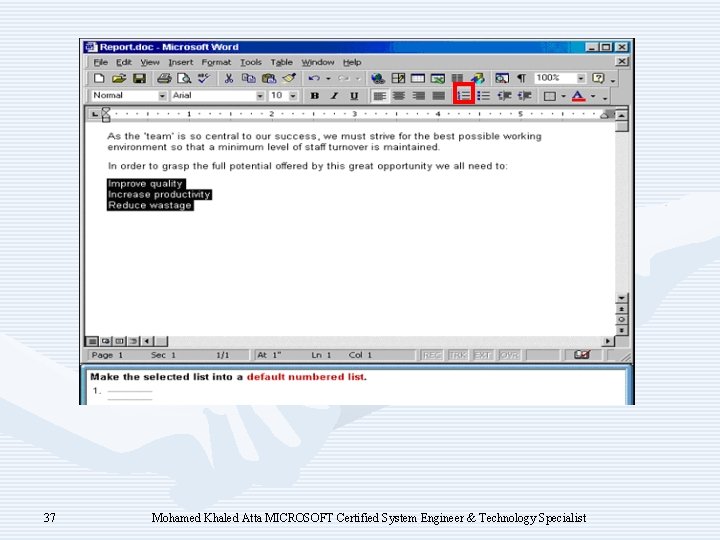Apply the red font color
The height and width of the screenshot is (540, 720).
(579, 96)
